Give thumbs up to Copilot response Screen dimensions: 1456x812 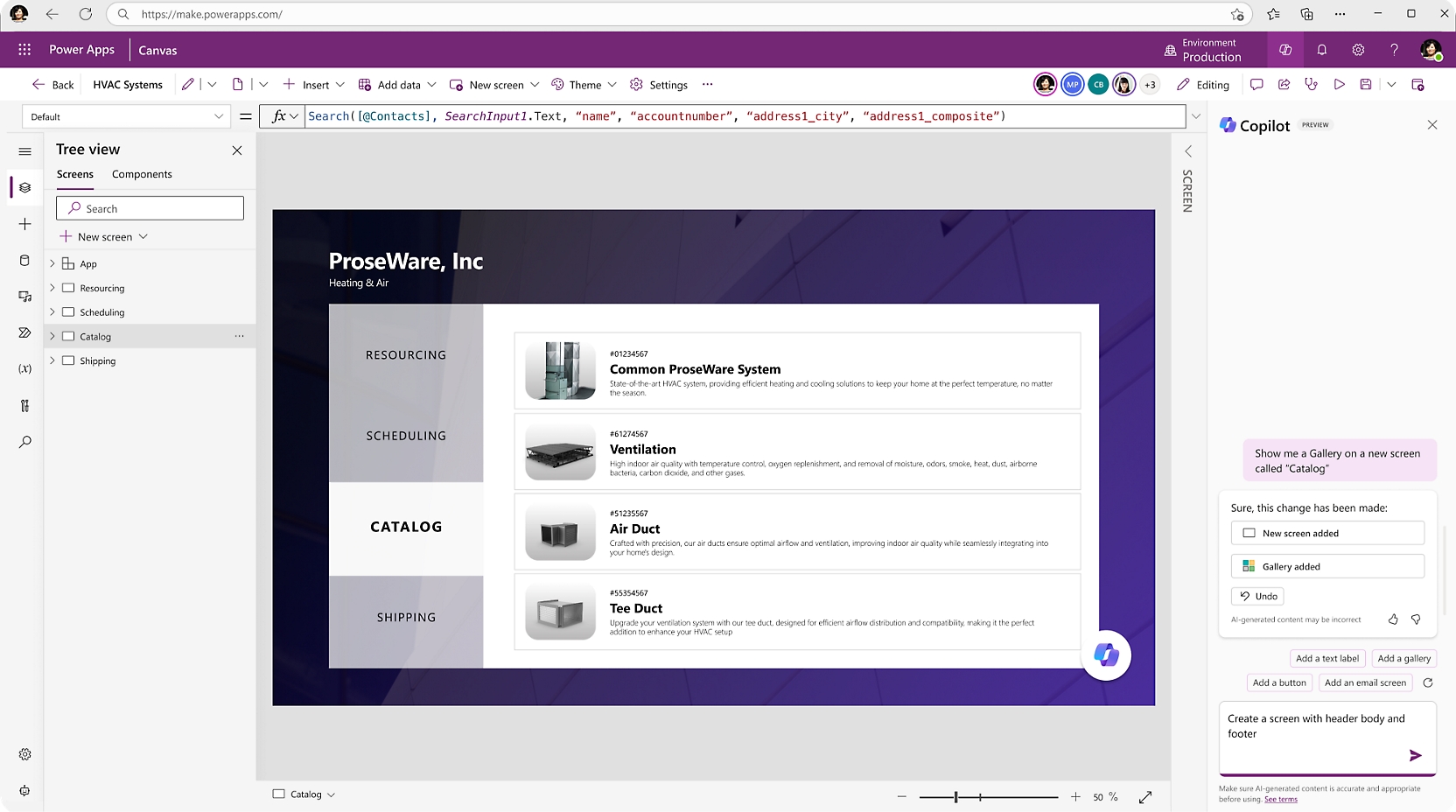pyautogui.click(x=1393, y=619)
